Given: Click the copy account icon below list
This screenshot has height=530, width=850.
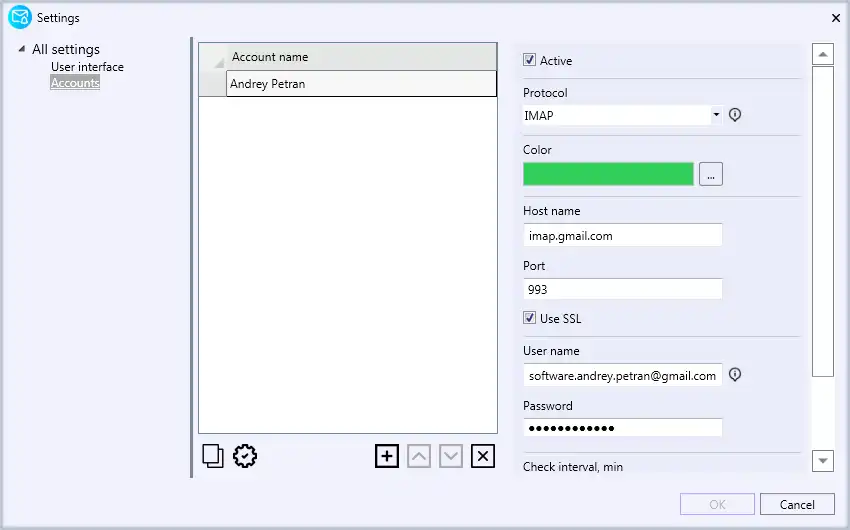Looking at the screenshot, I should (212, 456).
